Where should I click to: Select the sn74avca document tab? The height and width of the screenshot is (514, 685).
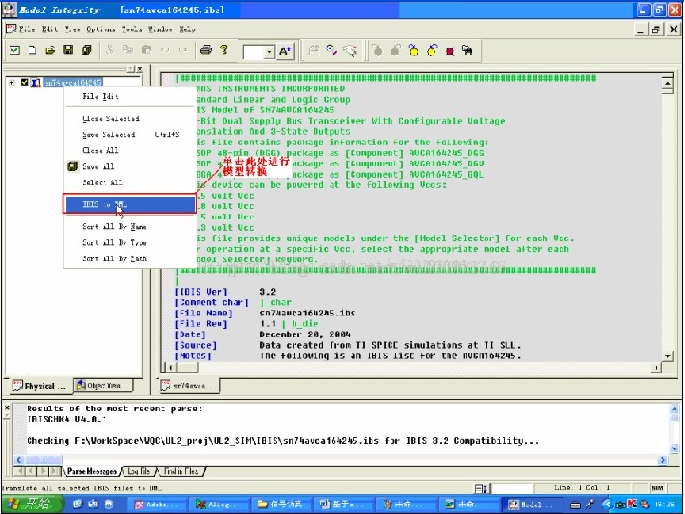coord(189,386)
